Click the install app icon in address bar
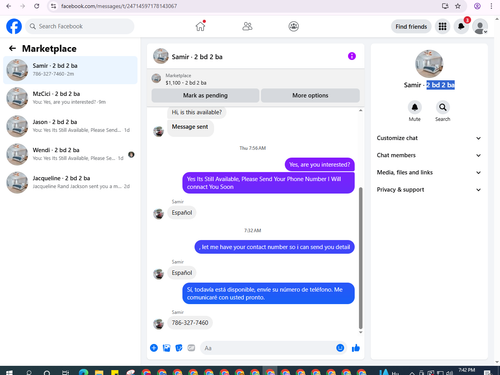This screenshot has width=500, height=375. (x=445, y=6)
